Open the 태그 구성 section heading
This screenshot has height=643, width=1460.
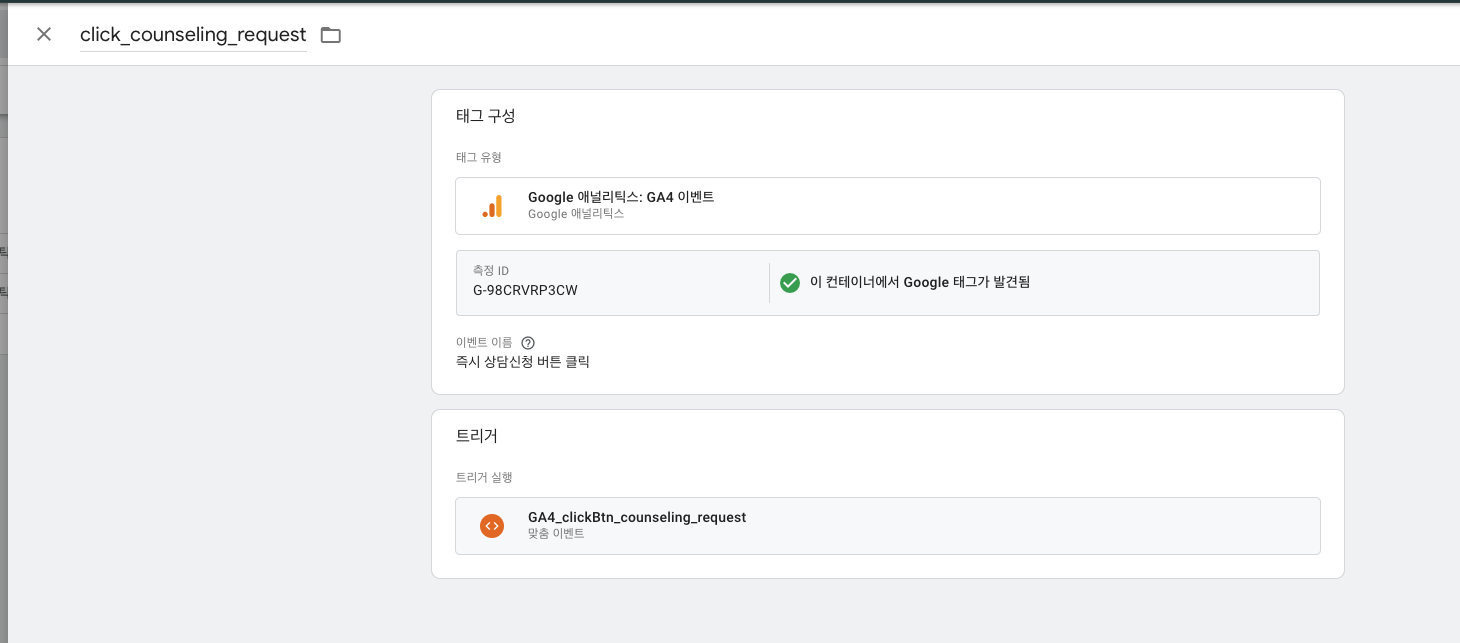pos(485,116)
